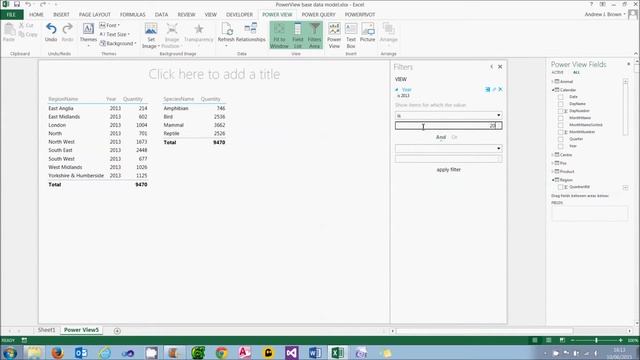This screenshot has height=360, width=640.
Task: Switch to the Sheet1 tab
Action: pos(47,330)
